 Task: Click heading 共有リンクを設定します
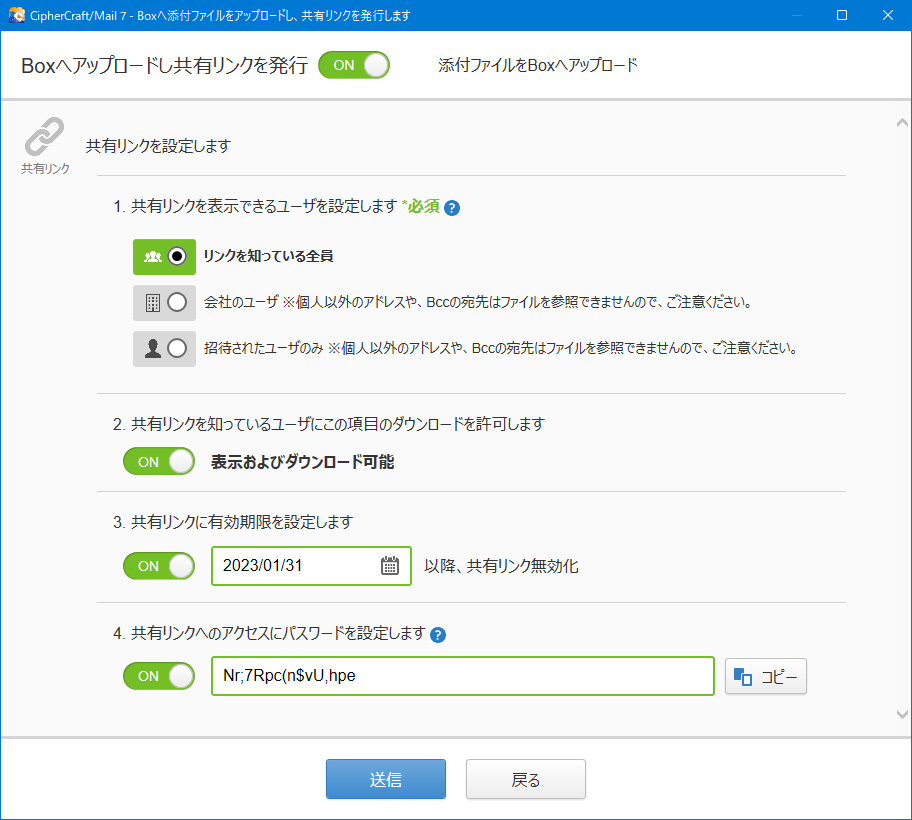click(158, 145)
